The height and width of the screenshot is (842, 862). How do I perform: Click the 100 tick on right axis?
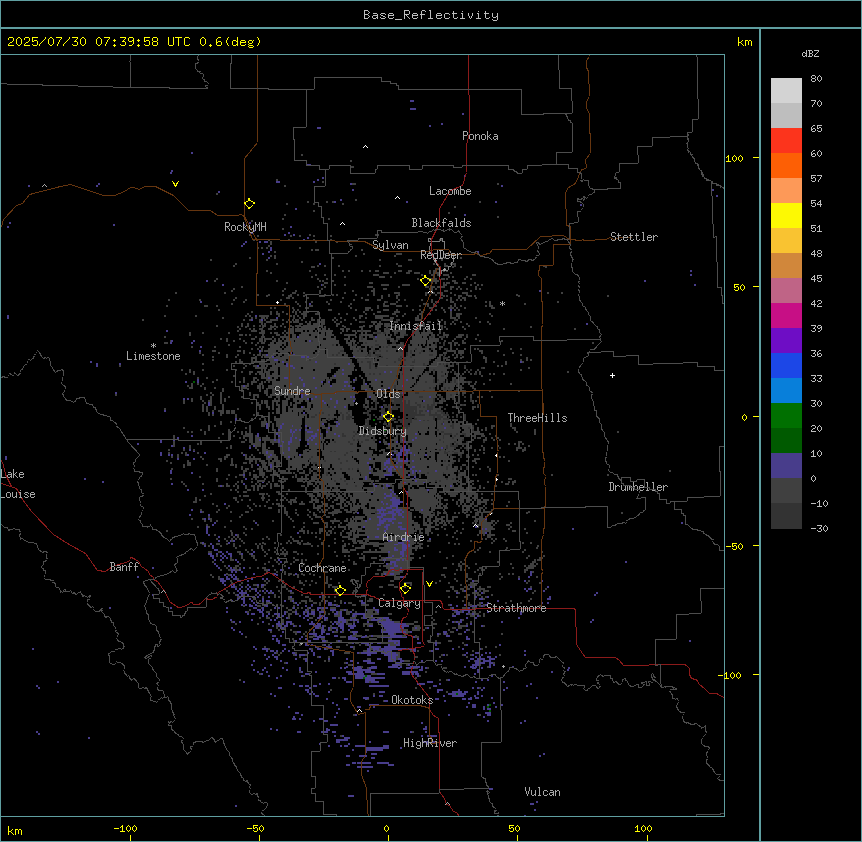pos(734,158)
